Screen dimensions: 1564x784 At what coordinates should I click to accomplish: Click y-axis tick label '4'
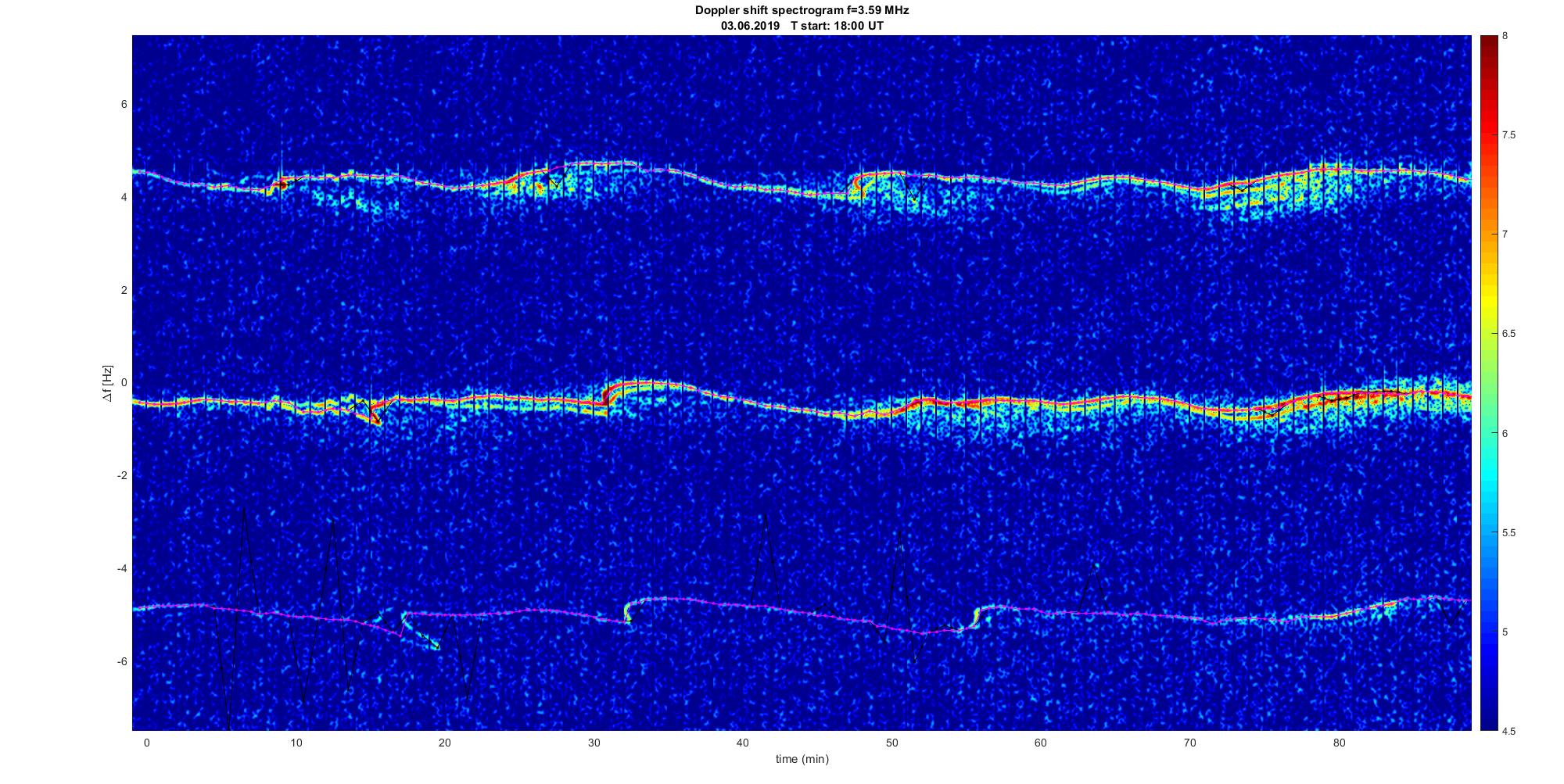(124, 197)
